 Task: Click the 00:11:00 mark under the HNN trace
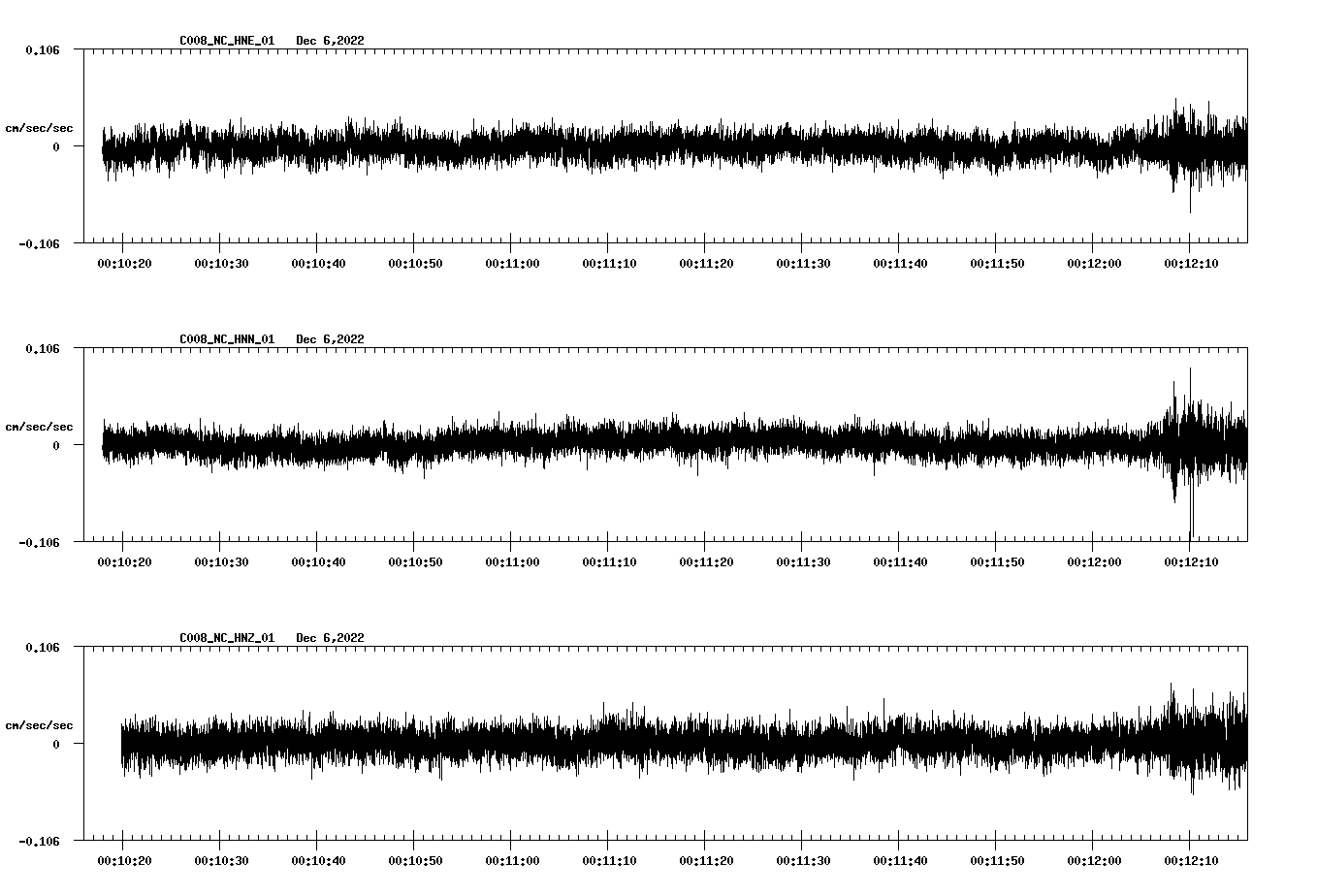coord(513,560)
